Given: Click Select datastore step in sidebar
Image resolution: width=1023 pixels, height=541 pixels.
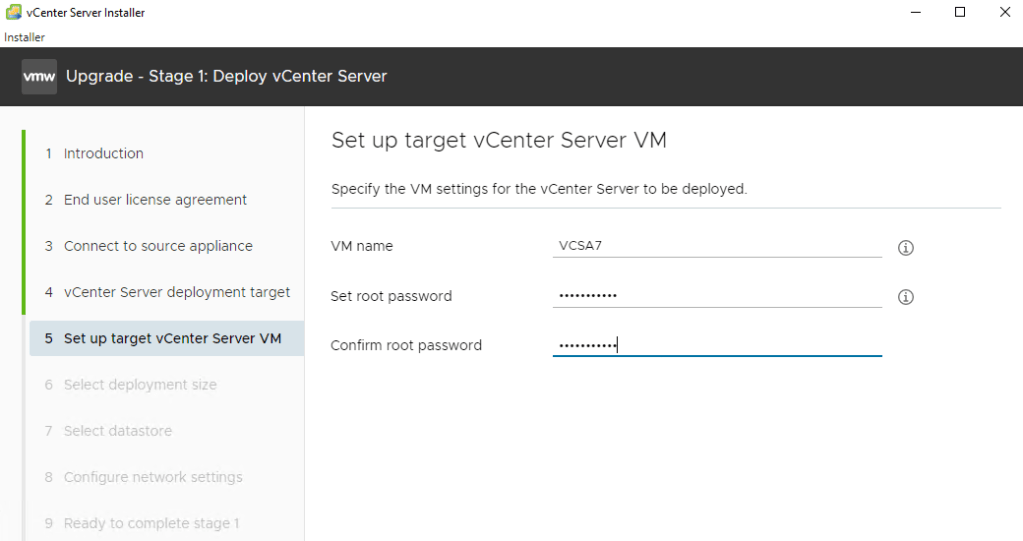Looking at the screenshot, I should 118,431.
